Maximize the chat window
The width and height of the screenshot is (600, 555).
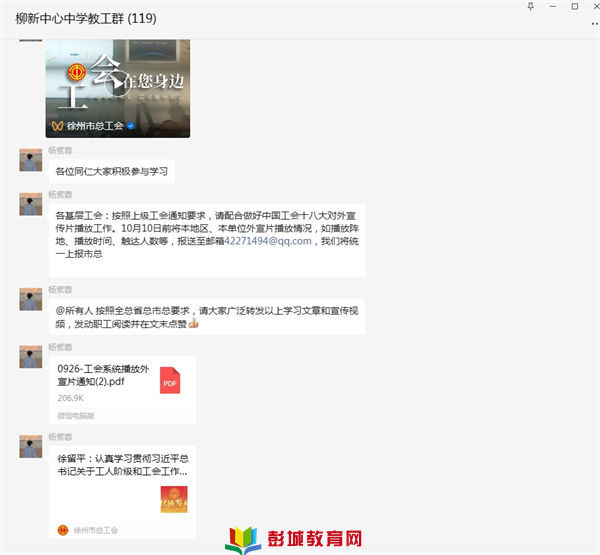[x=575, y=6]
